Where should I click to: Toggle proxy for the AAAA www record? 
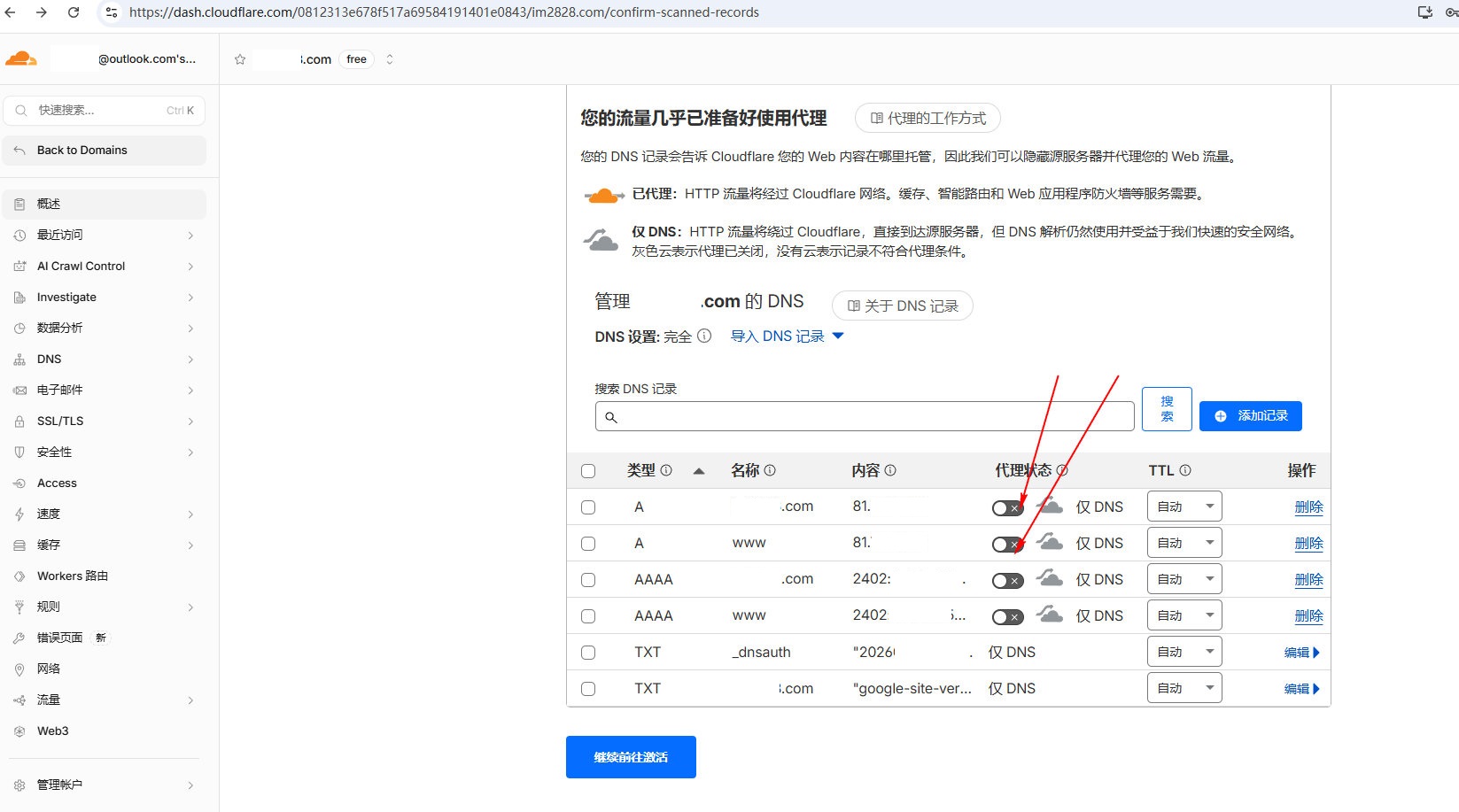pyautogui.click(x=1008, y=617)
